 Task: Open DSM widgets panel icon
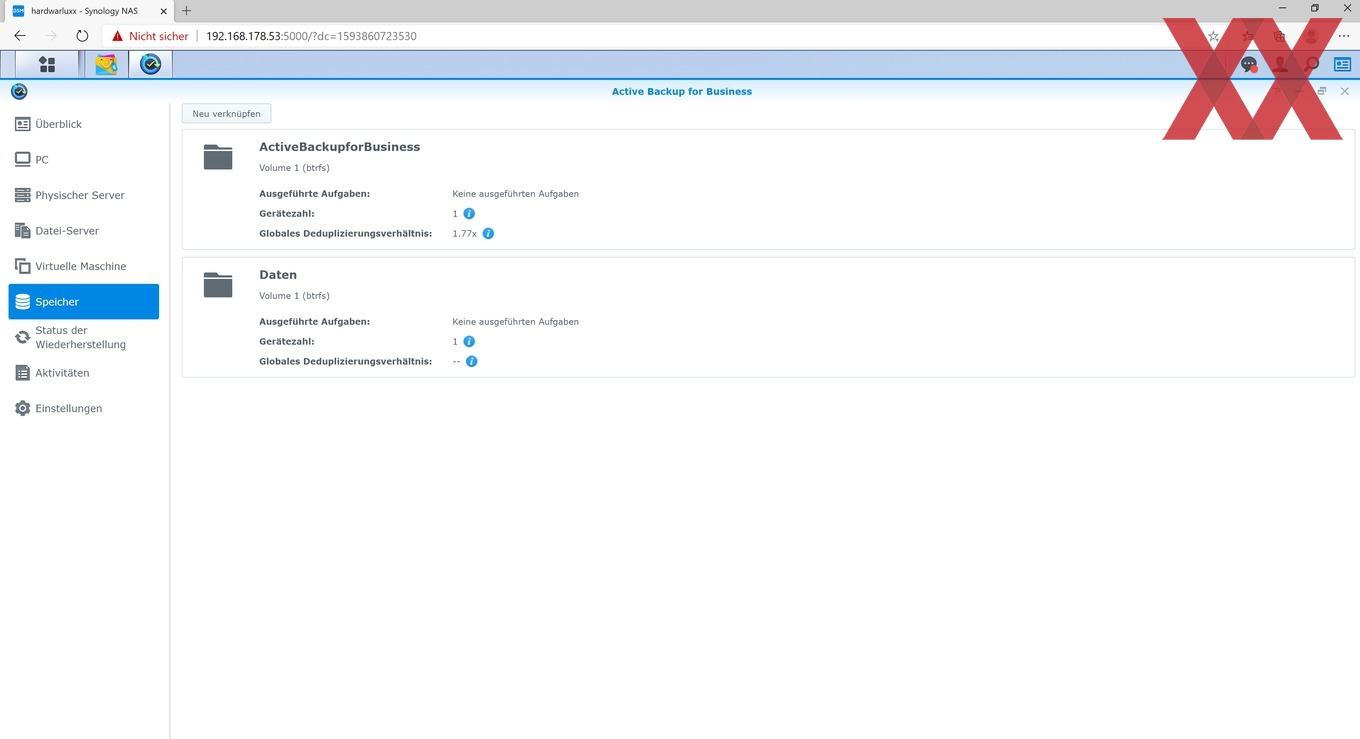pyautogui.click(x=1342, y=65)
